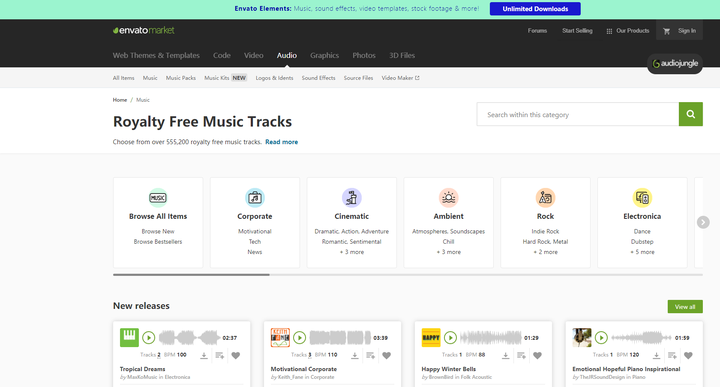Go to Home breadcrumb
Screen dimensions: 720x387
120,100
